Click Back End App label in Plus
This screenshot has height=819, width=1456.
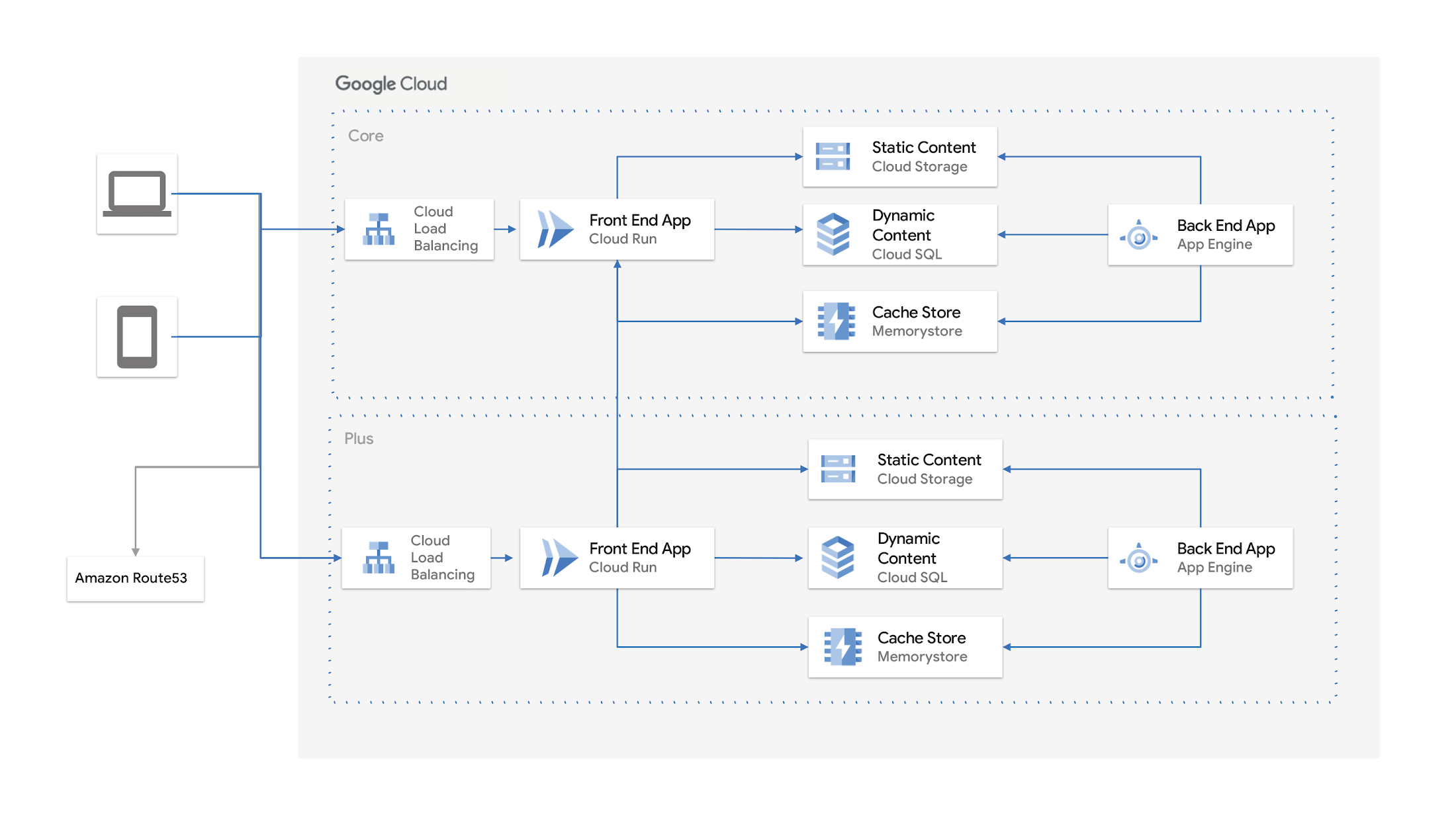coord(1226,549)
